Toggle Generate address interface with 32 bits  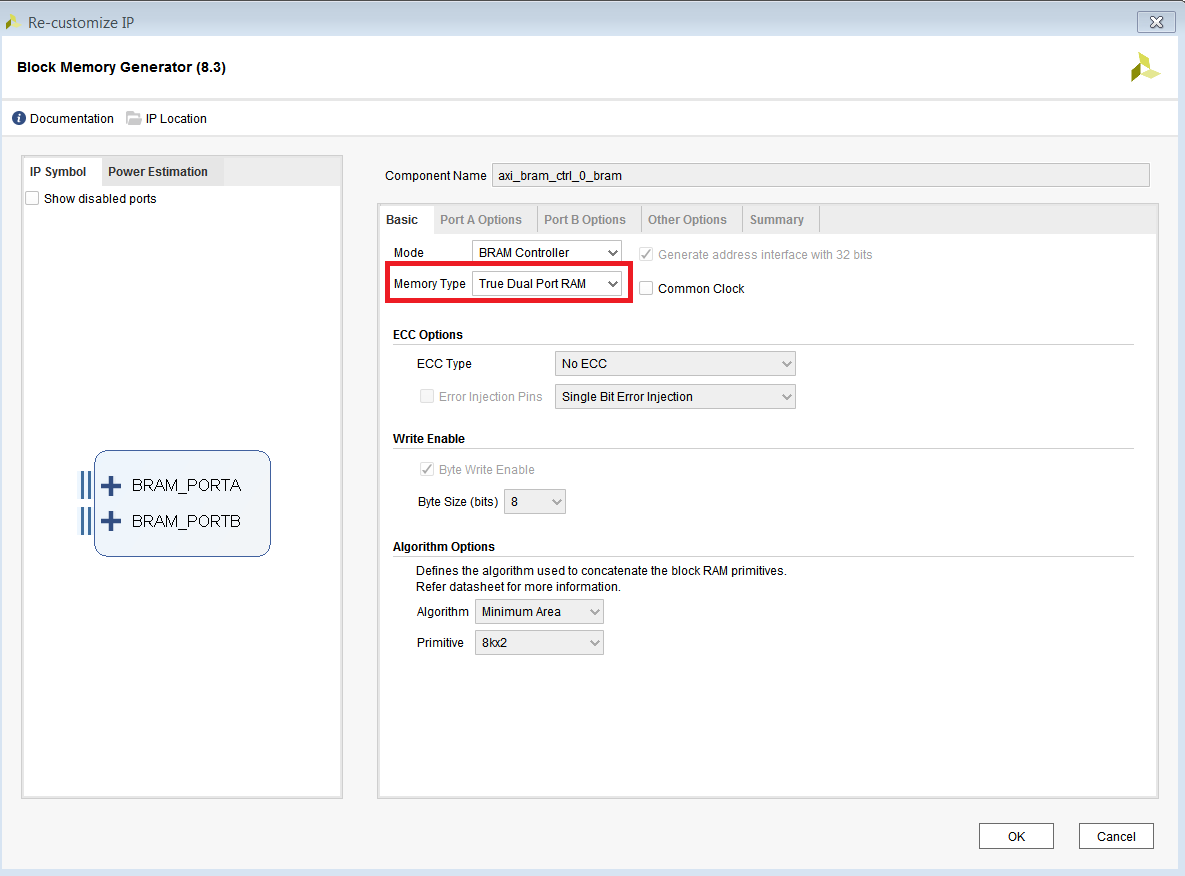[646, 255]
